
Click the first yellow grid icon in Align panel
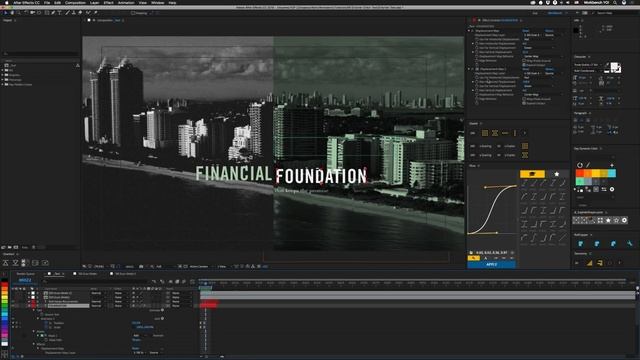[x=485, y=133]
